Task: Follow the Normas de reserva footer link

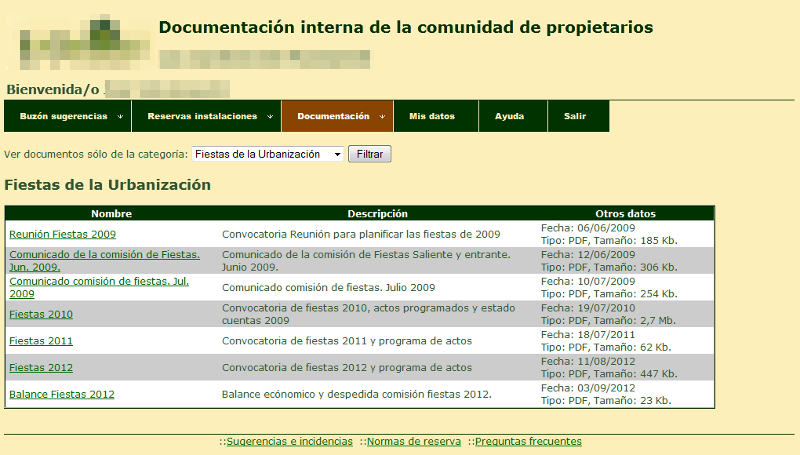Action: tap(413, 441)
